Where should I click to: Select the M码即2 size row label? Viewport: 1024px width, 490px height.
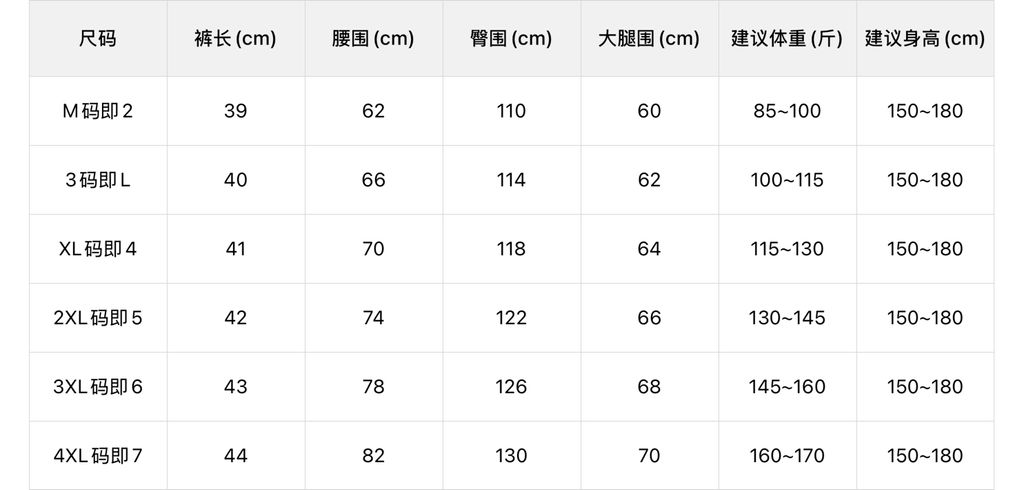pos(98,111)
